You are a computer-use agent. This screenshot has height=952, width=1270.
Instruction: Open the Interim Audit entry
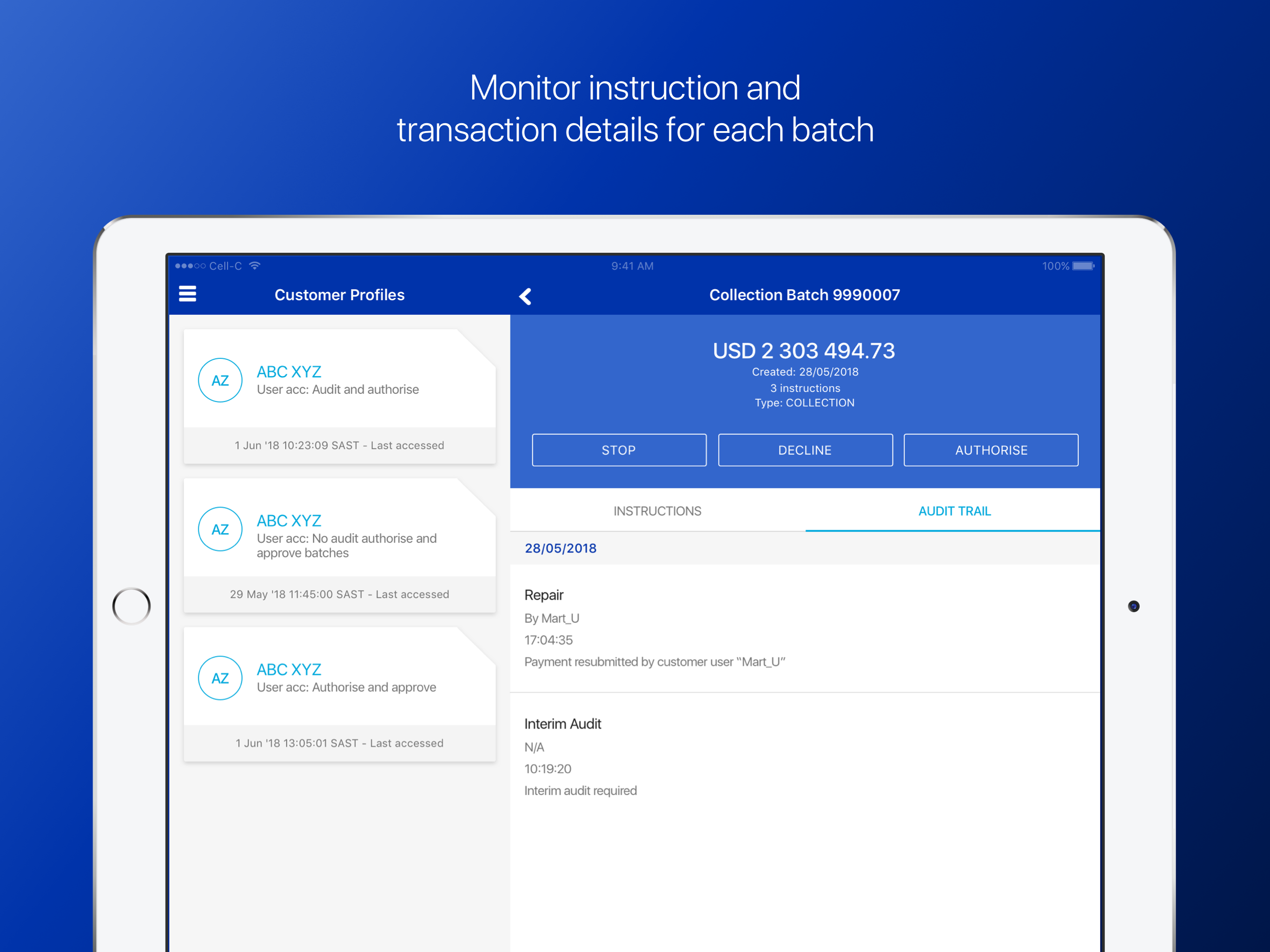pyautogui.click(x=805, y=757)
